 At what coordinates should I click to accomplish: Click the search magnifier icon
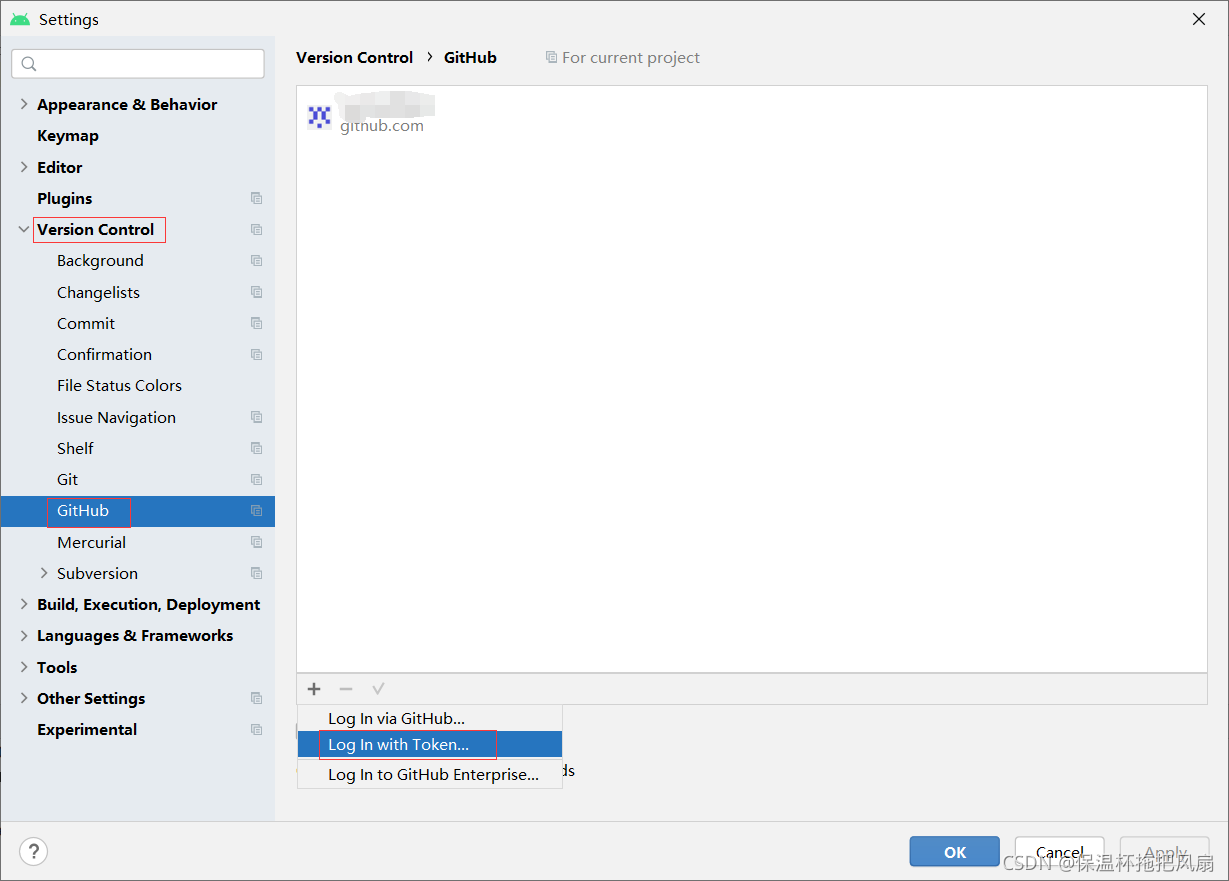point(29,64)
